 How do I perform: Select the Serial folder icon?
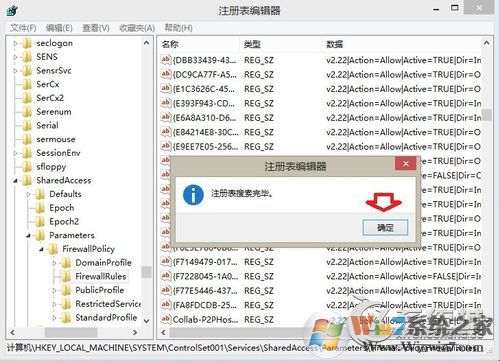pos(27,126)
